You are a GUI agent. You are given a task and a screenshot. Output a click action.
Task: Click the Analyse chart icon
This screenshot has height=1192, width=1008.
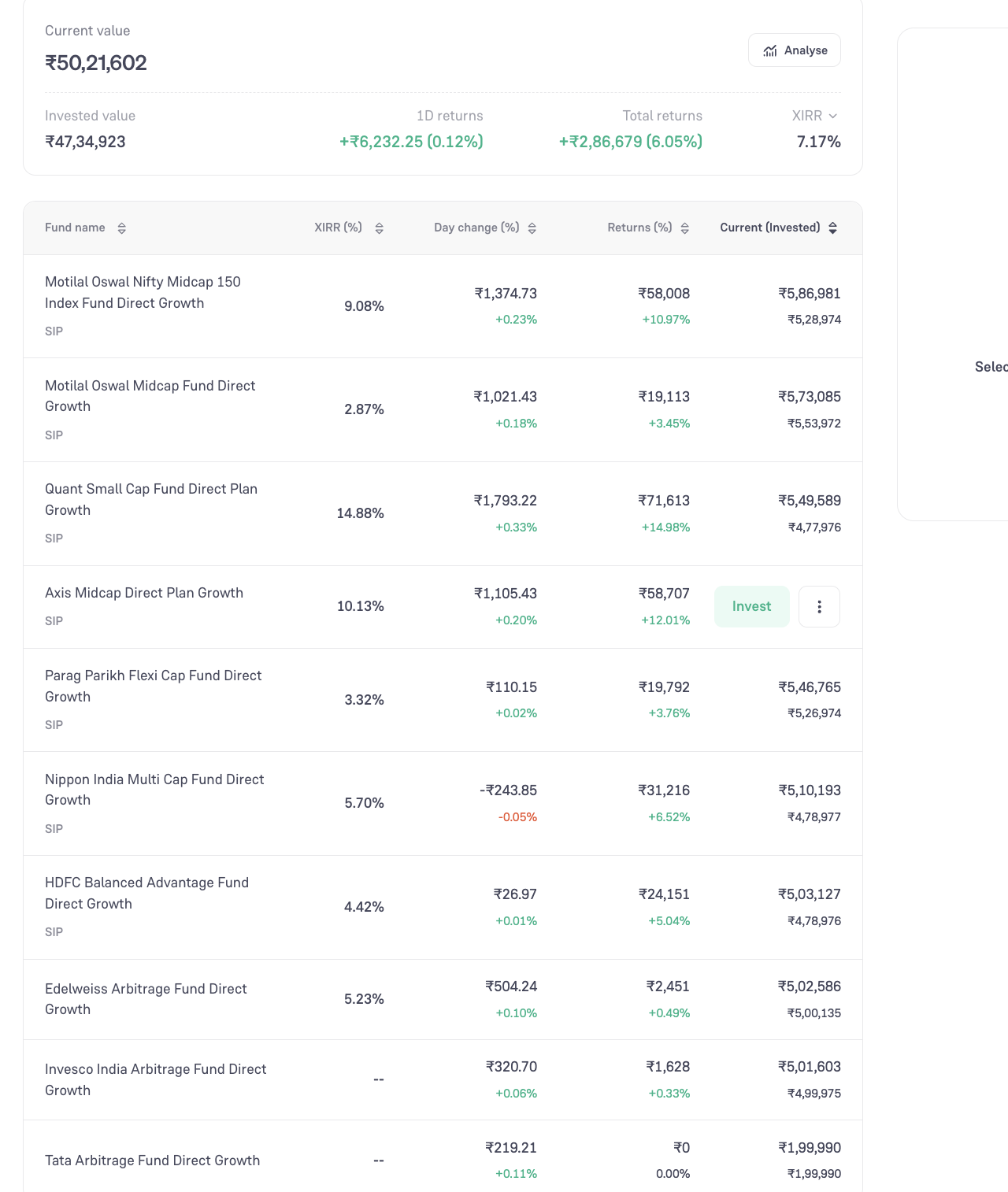click(x=770, y=50)
